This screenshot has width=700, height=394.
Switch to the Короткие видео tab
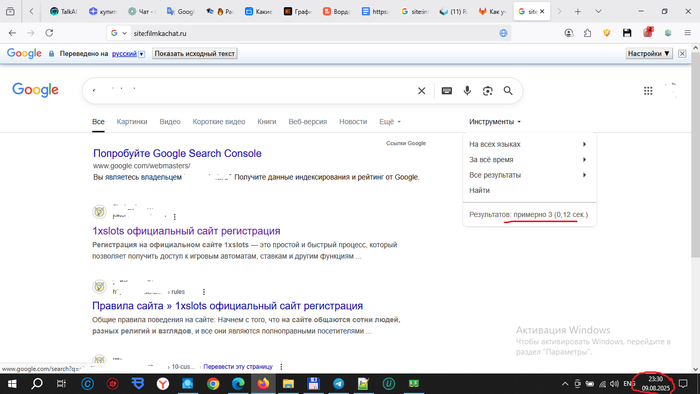[219, 122]
